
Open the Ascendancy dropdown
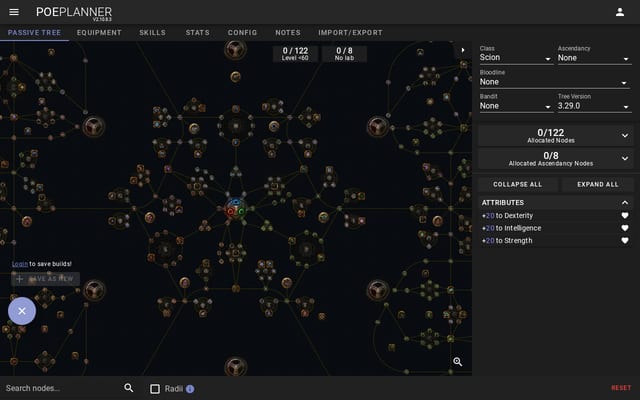point(594,57)
